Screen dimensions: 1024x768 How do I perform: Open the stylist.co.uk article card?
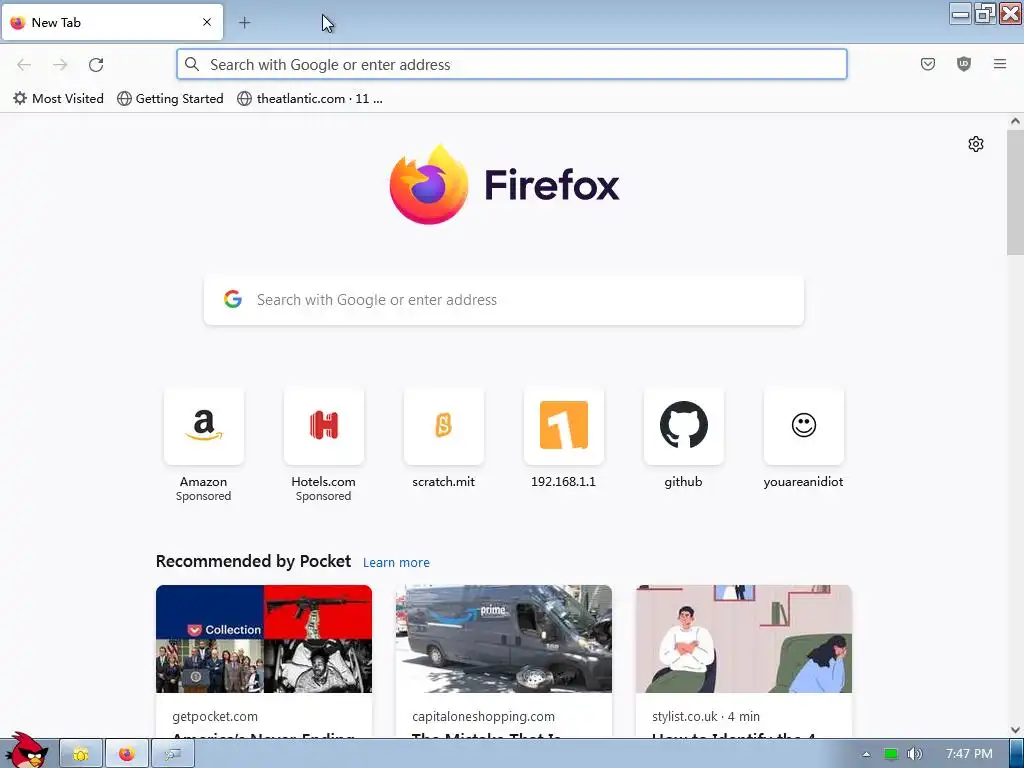click(744, 662)
